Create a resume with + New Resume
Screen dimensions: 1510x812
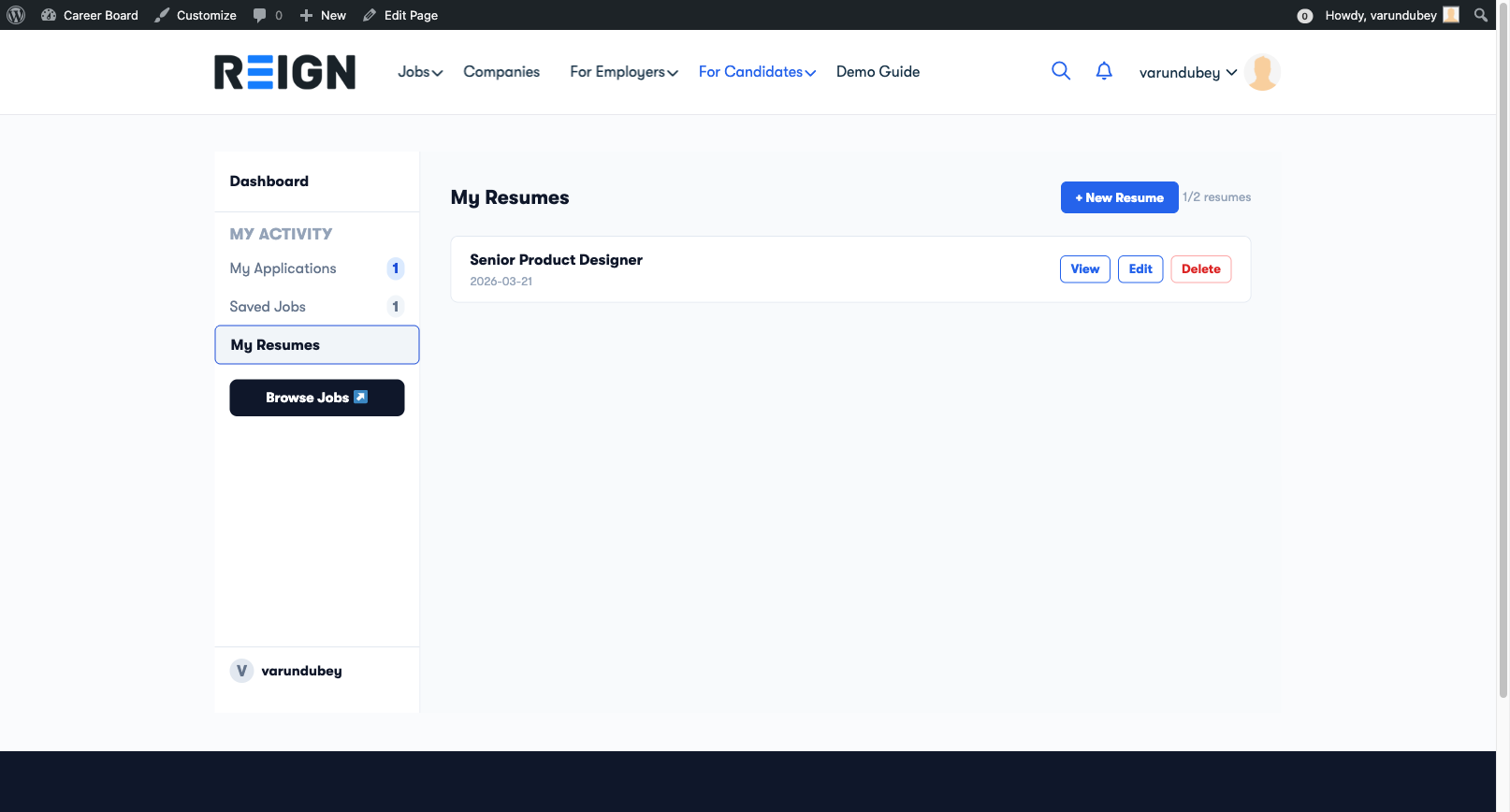point(1119,197)
